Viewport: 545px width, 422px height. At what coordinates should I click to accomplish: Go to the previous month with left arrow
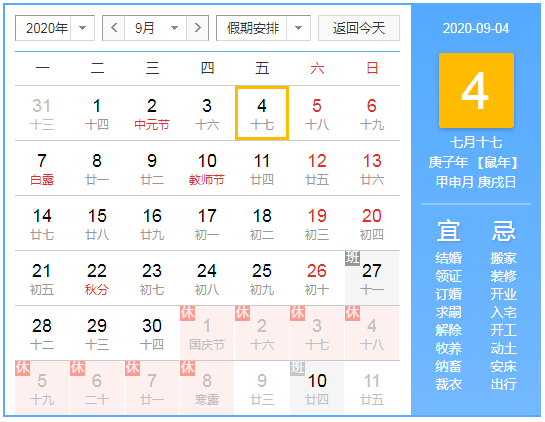(114, 28)
